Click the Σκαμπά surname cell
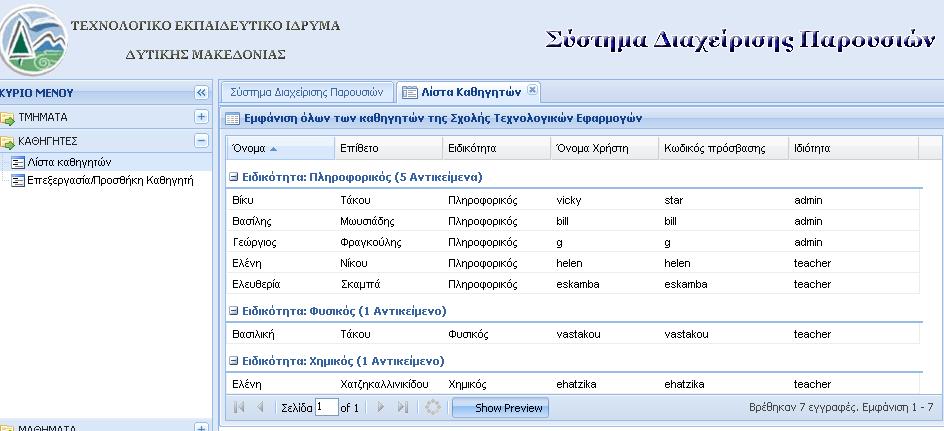This screenshot has height=431, width=944. [388, 284]
